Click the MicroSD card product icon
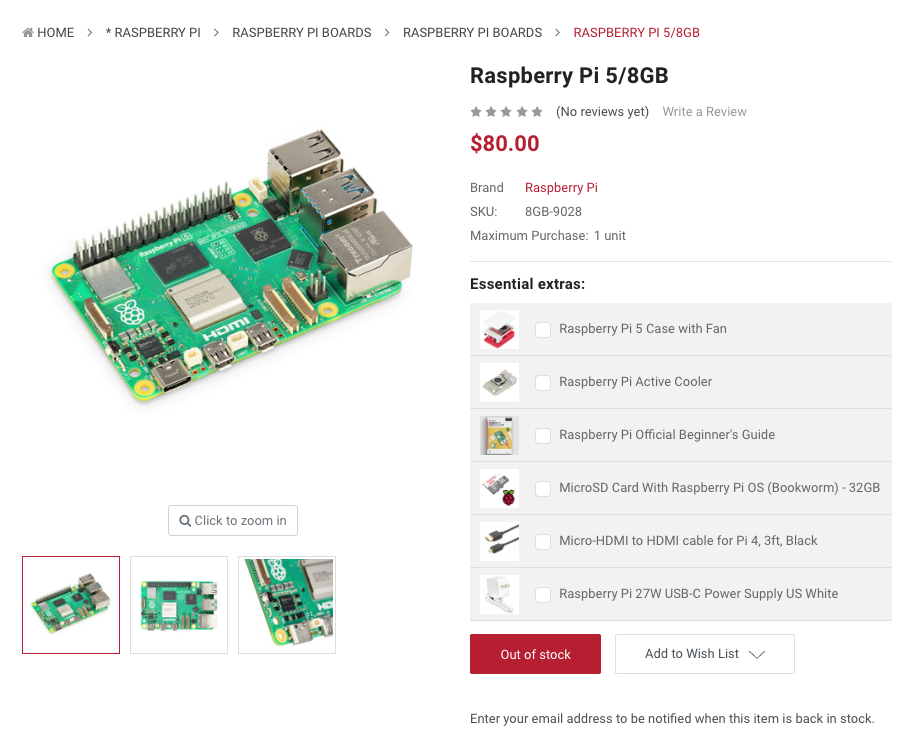This screenshot has height=731, width=919. [x=499, y=488]
